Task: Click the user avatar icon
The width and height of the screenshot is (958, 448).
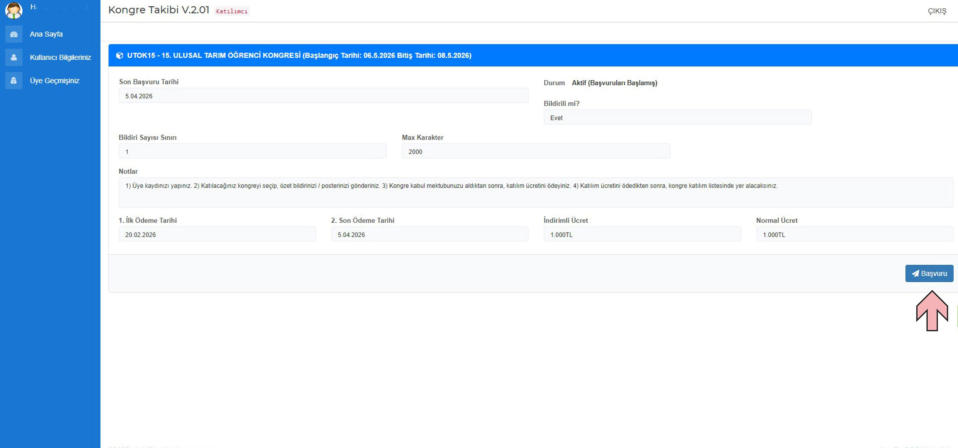Action: click(14, 10)
